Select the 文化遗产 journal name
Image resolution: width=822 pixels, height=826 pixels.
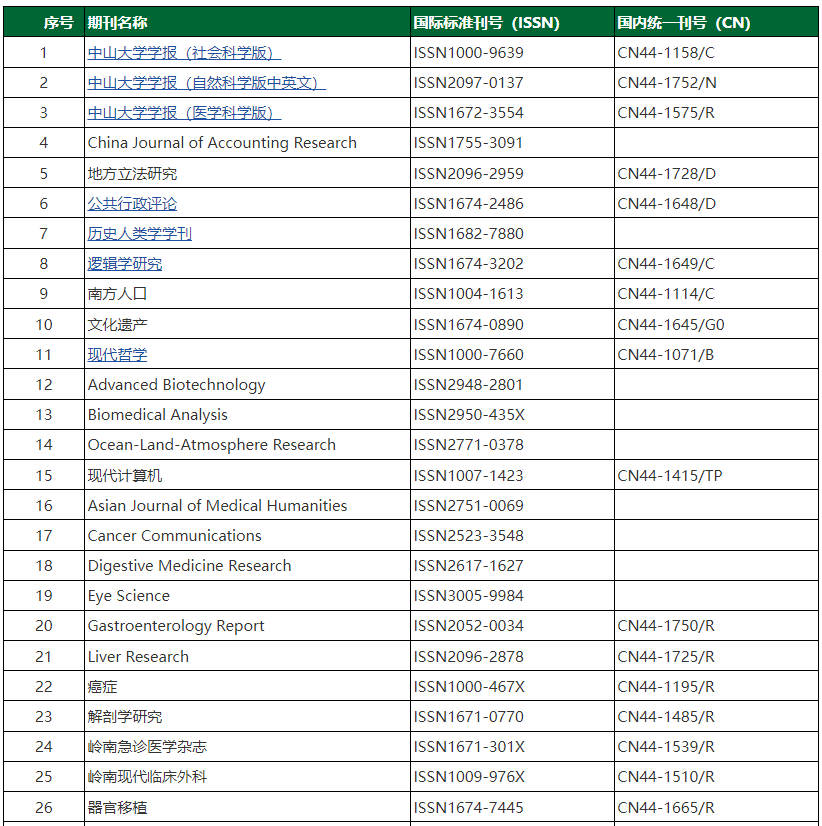coord(118,324)
